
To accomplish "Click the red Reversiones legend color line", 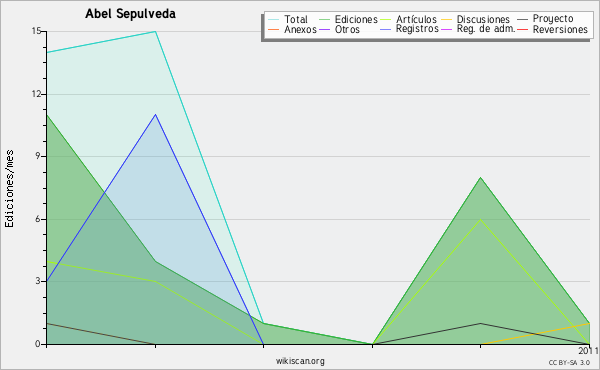I will point(522,29).
